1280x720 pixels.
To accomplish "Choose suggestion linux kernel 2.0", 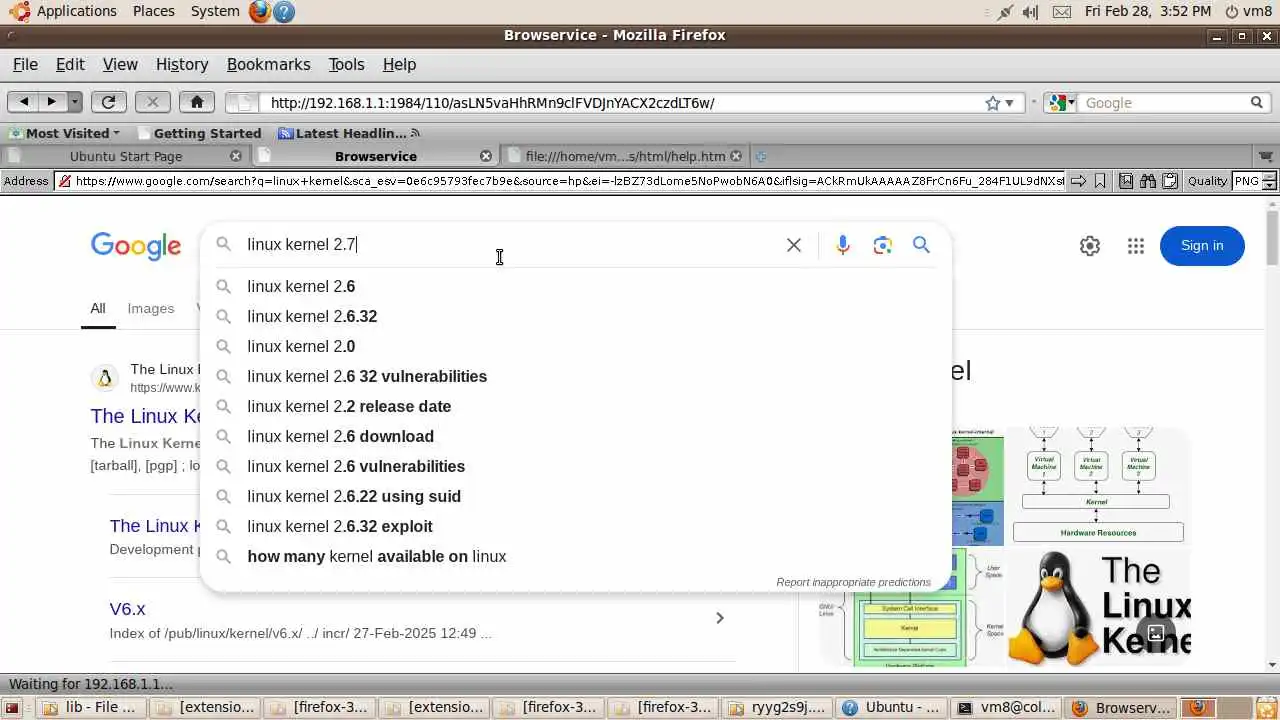I will 576,346.
